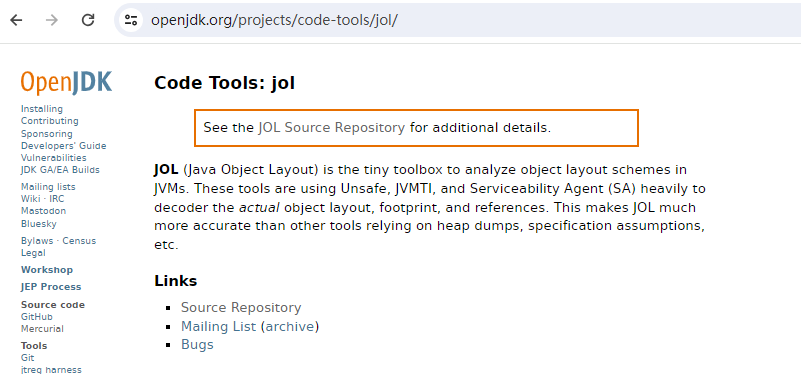Go to JDK GA/EA Builds

(60, 170)
